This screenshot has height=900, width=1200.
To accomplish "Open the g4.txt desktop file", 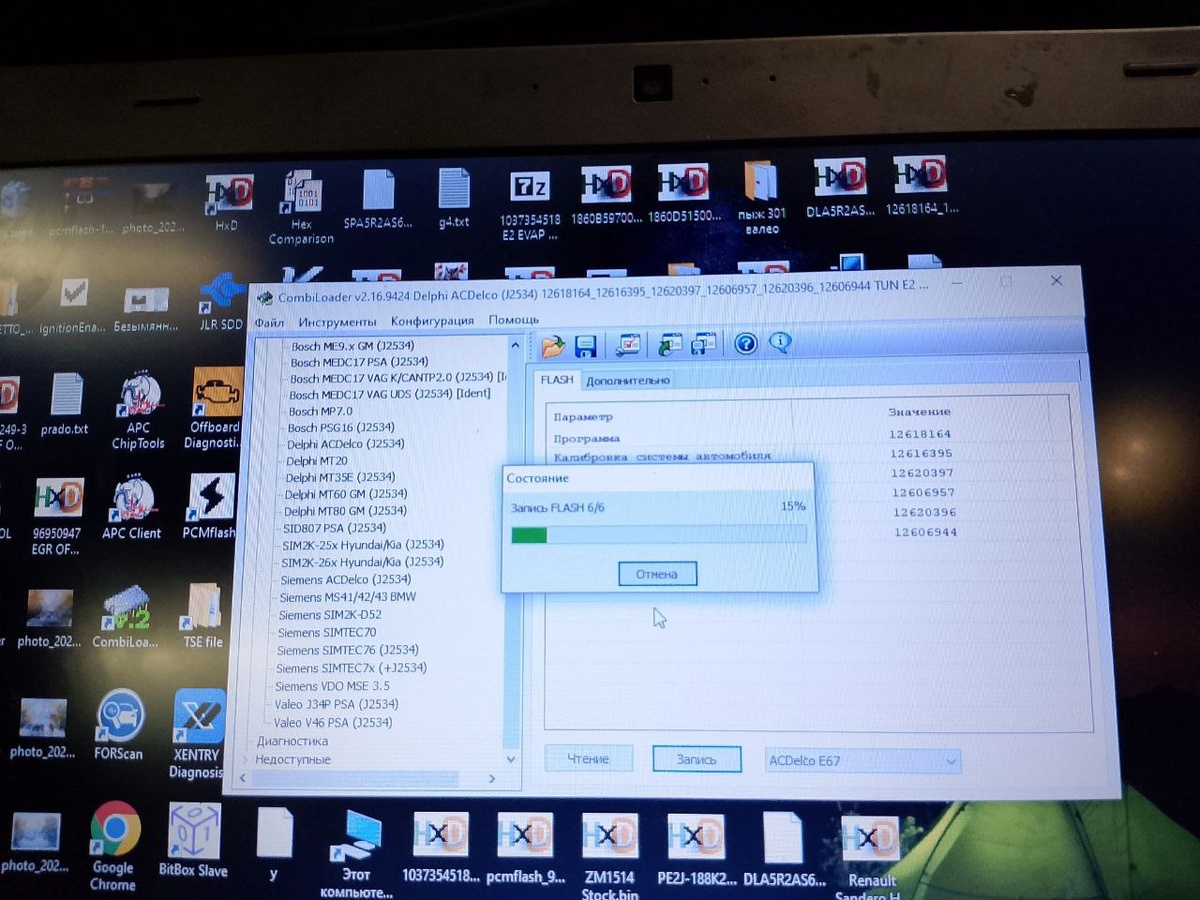I will (x=454, y=198).
